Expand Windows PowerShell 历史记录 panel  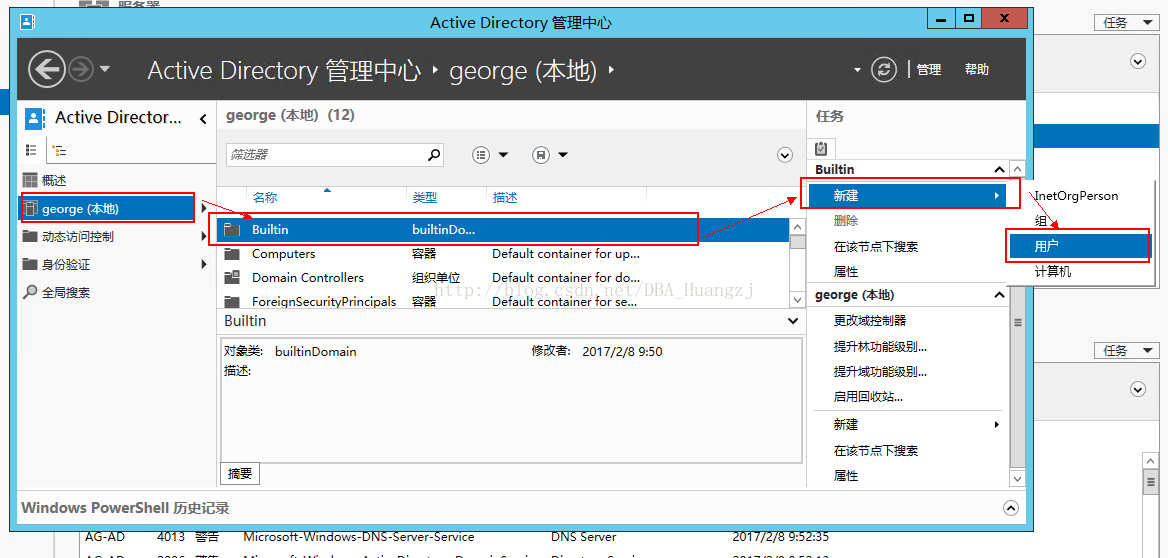(x=1011, y=508)
